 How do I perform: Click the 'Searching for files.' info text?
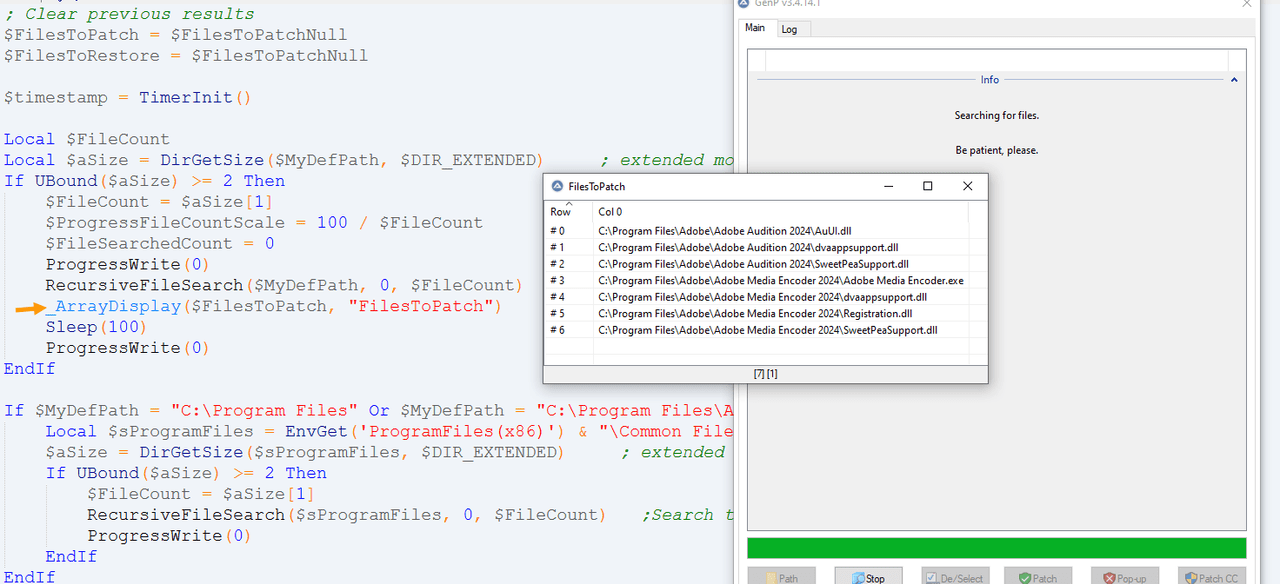click(996, 116)
